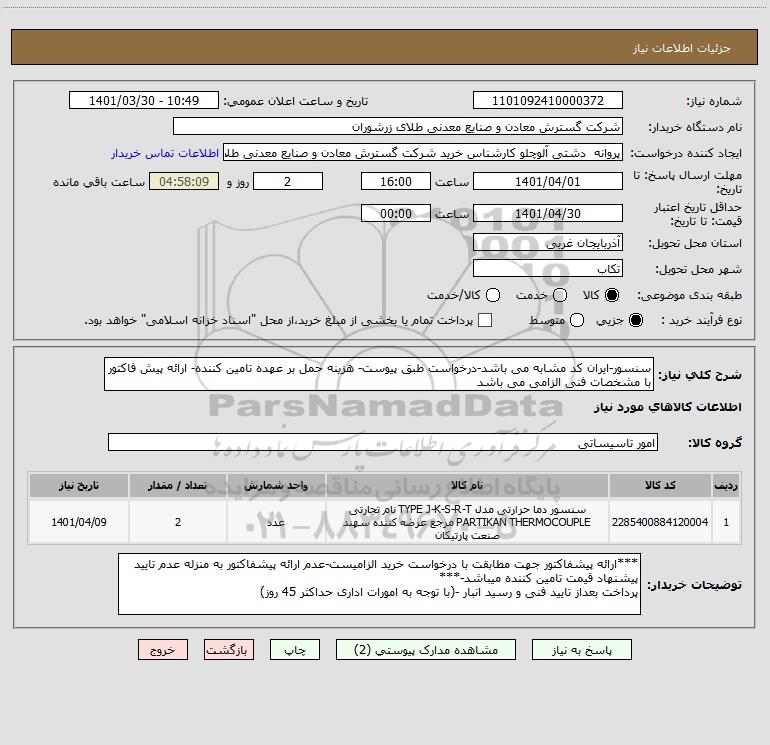770x745 pixels.
Task: Click the quantity cell showing 2 in table
Action: click(178, 522)
